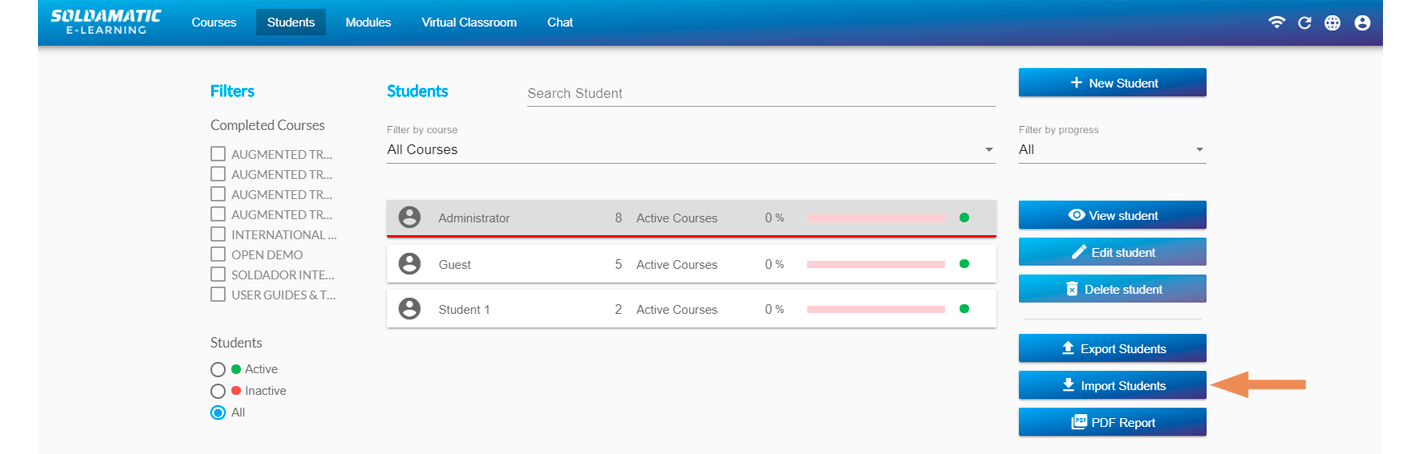Go to the Virtual Classroom tab
Screen dimensions: 1423x454
[469, 22]
